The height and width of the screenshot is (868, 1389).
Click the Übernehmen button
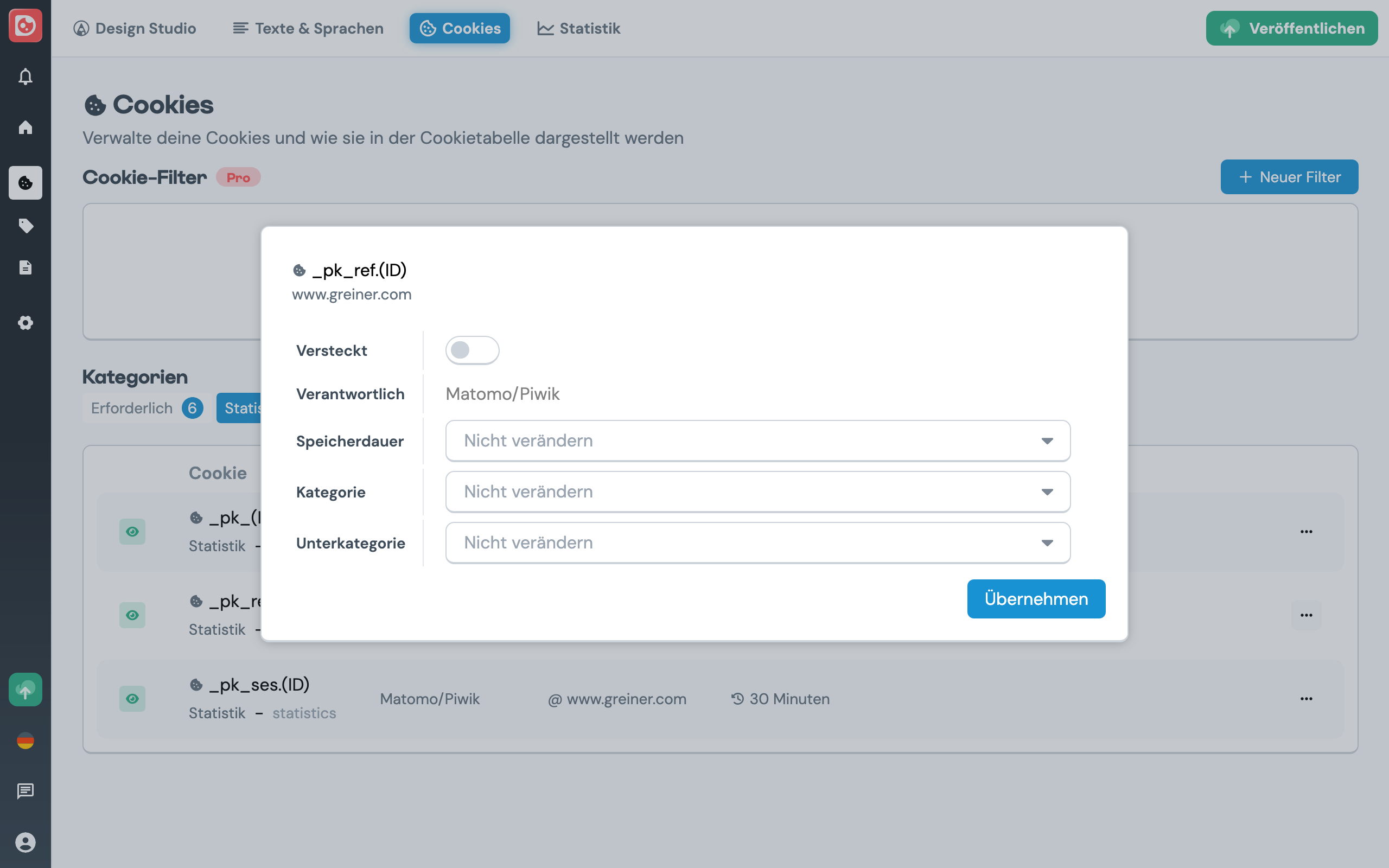[1035, 598]
